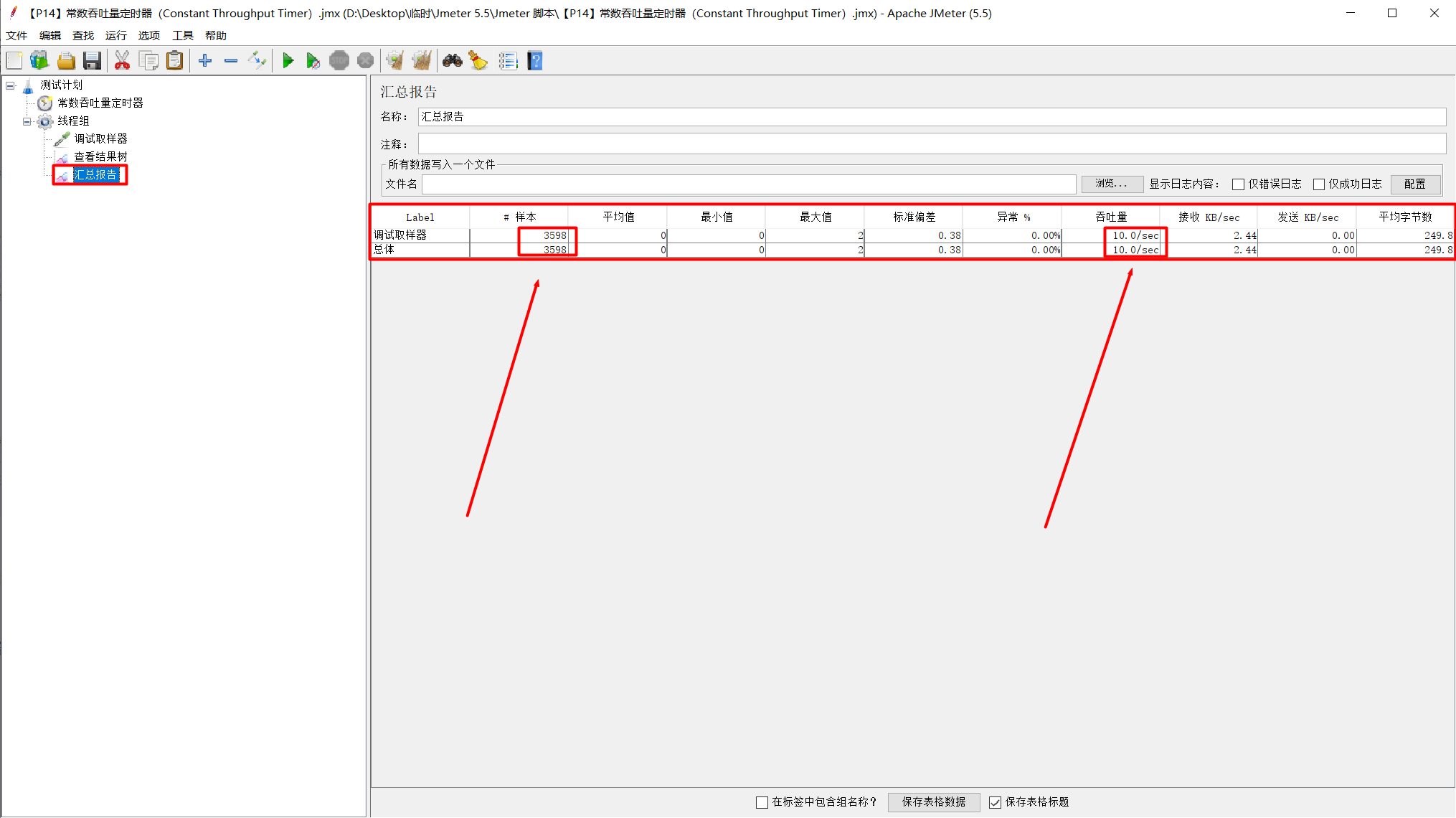Enable 仅成功日志 checkbox
Screen dimensions: 1456x818
[1318, 184]
